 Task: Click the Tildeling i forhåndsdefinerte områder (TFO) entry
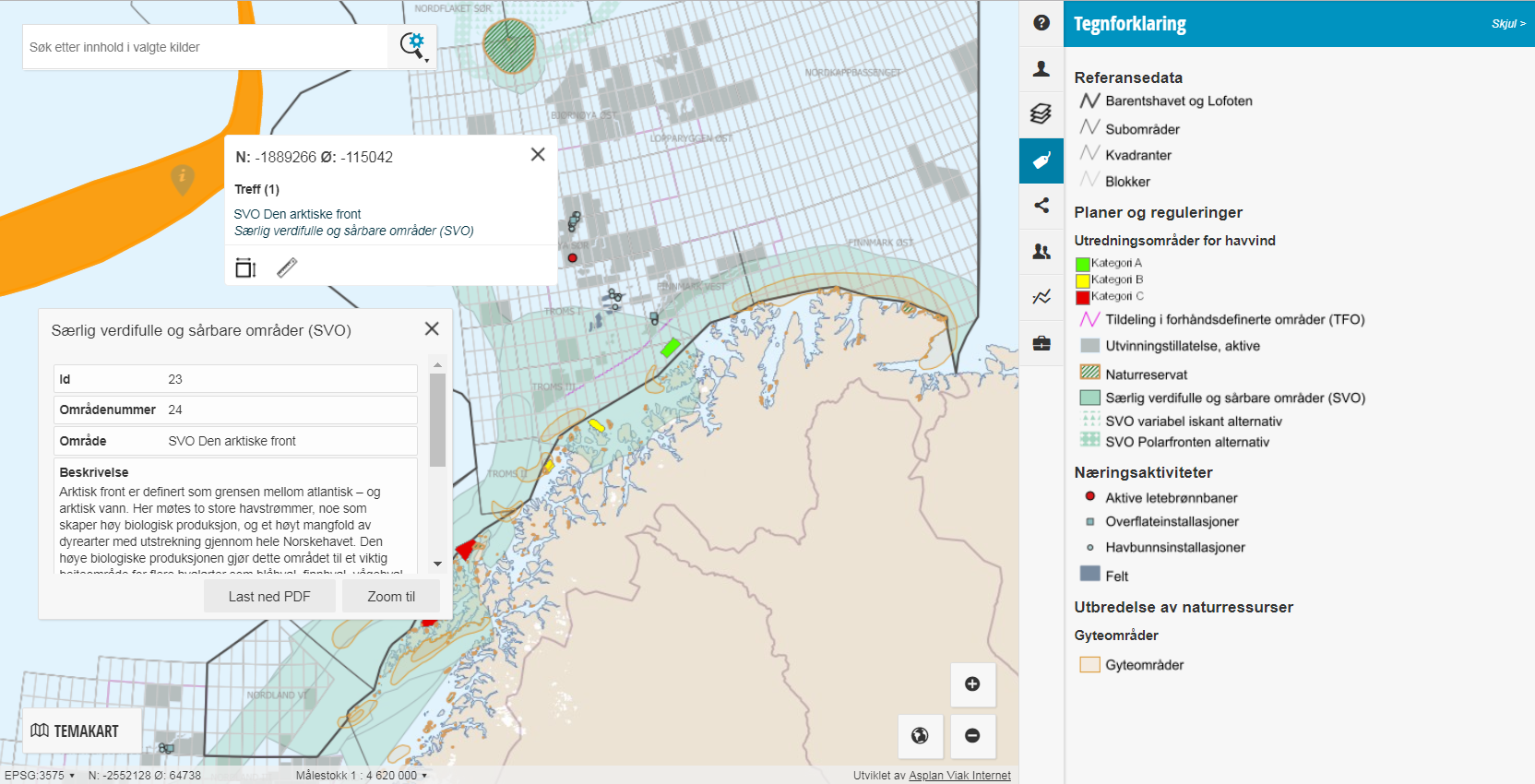coord(1235,319)
